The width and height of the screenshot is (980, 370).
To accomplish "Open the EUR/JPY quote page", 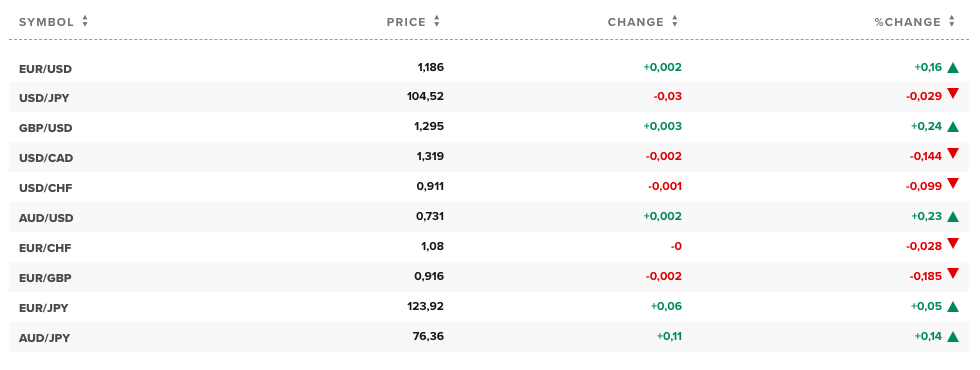I will click(44, 308).
